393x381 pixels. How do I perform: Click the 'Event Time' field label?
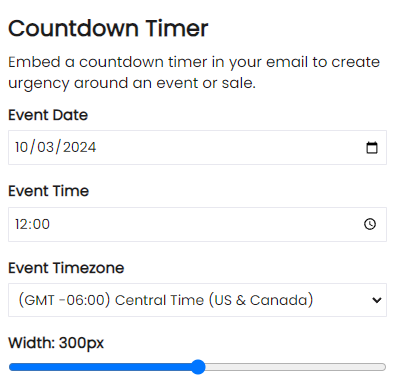49,191
